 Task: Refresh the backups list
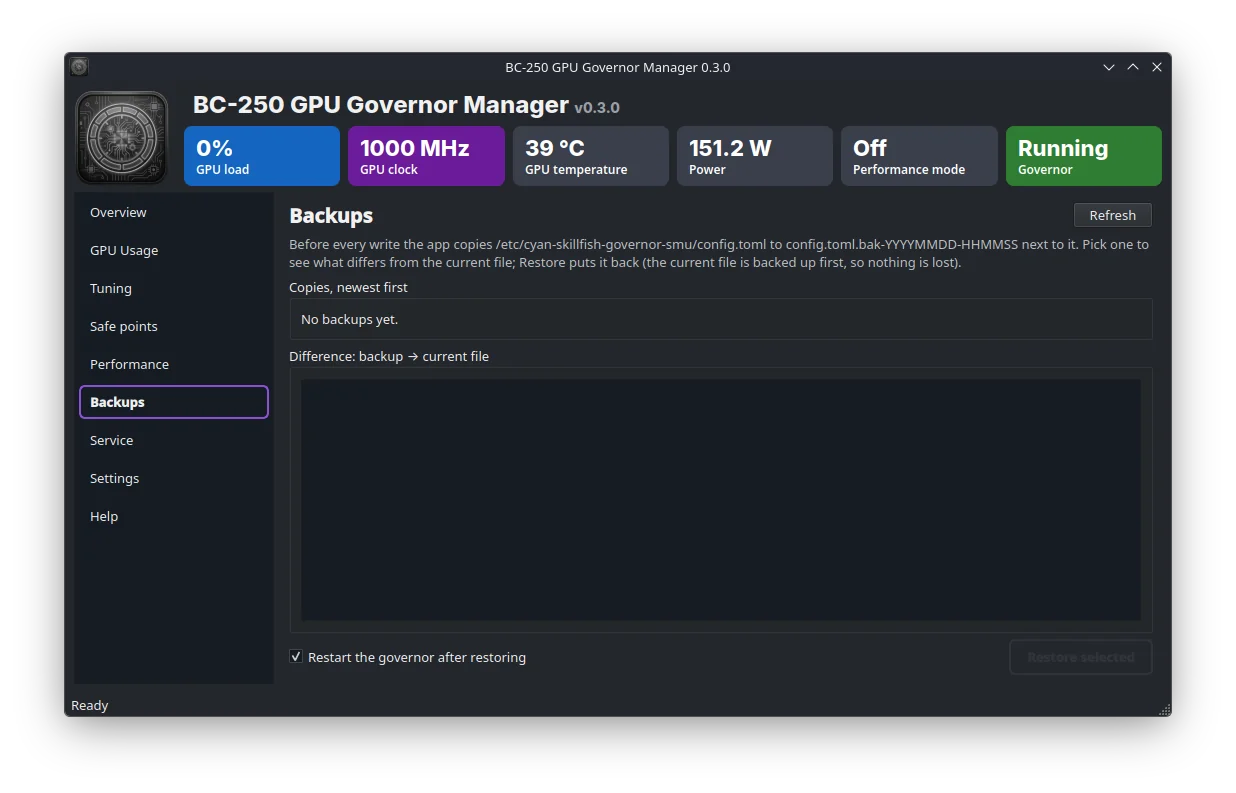coord(1113,215)
